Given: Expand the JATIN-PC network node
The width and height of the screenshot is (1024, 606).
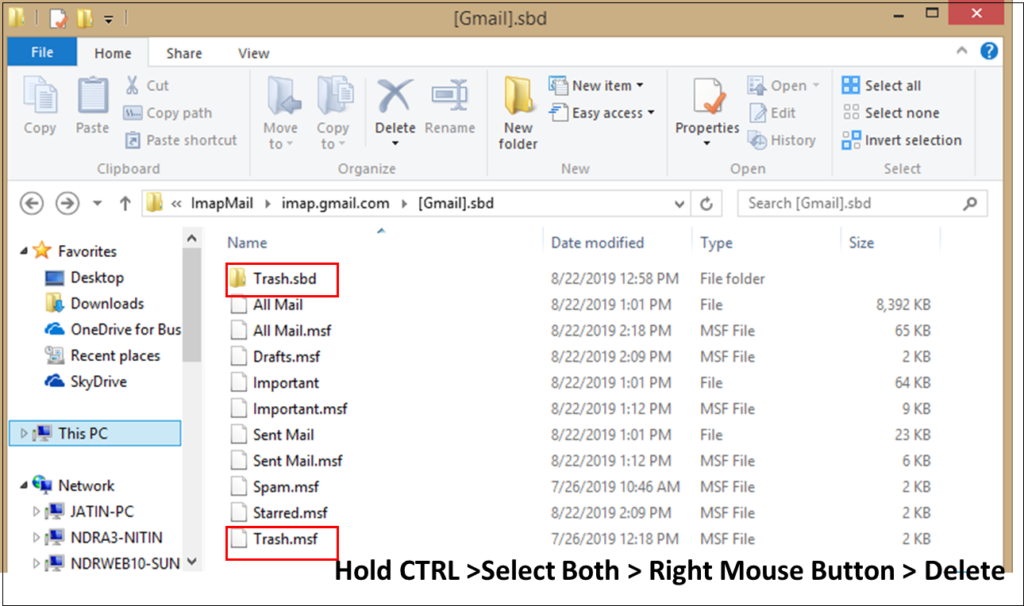Looking at the screenshot, I should tap(37, 511).
